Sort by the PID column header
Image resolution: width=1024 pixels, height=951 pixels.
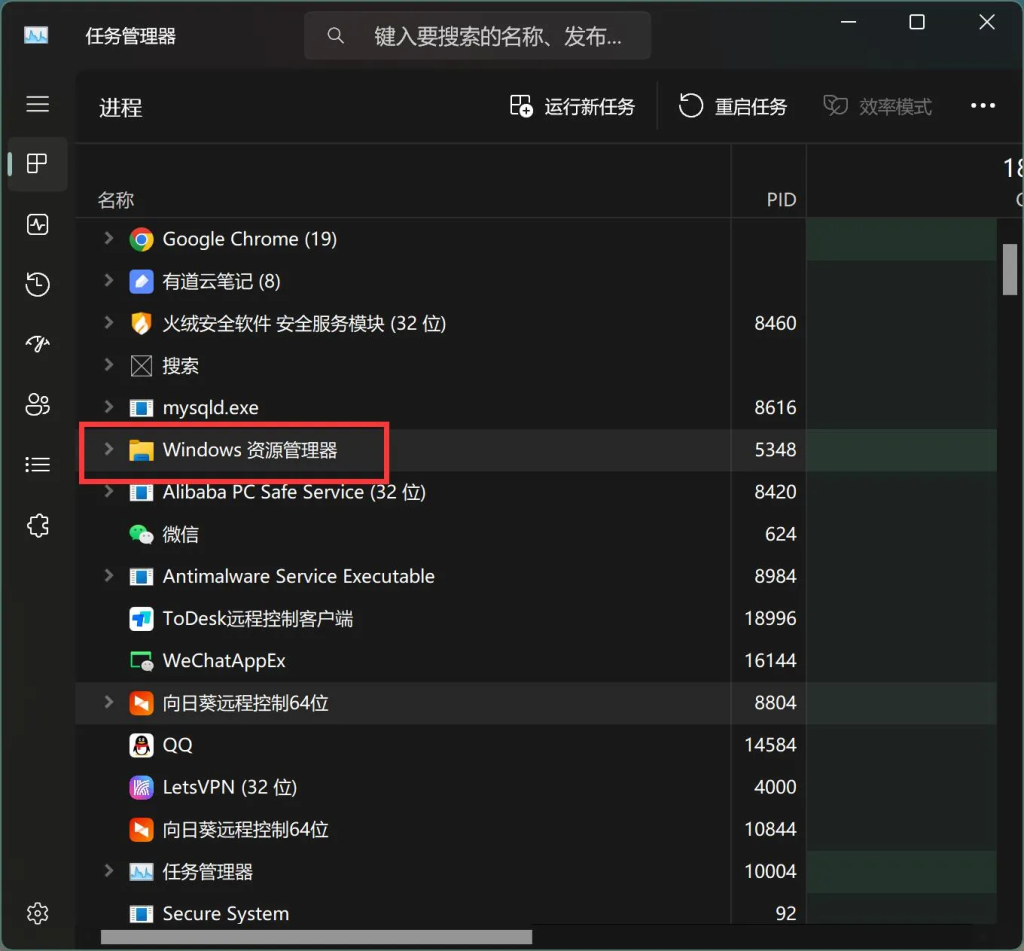click(781, 199)
